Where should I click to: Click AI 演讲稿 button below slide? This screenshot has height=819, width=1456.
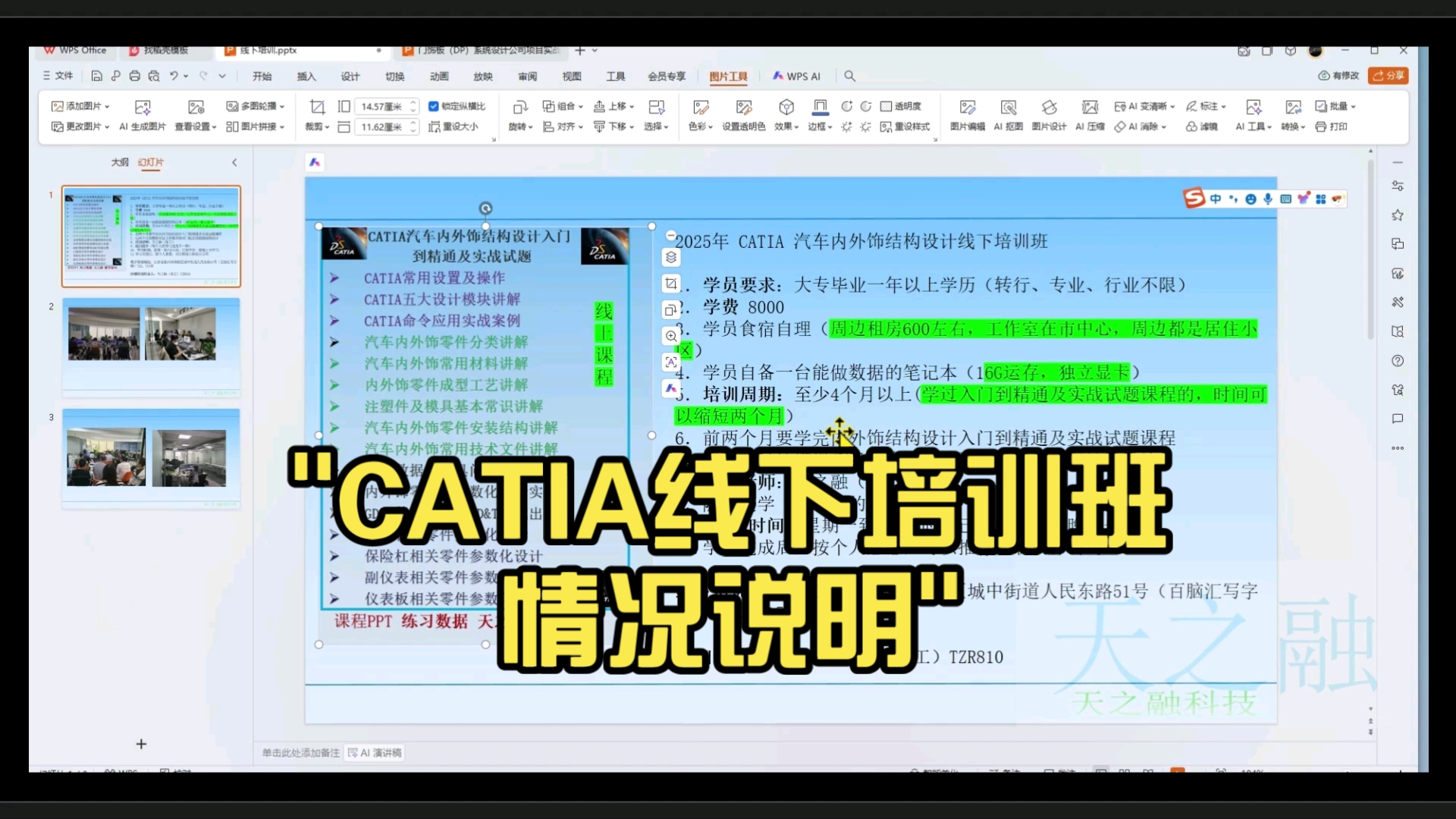(375, 752)
